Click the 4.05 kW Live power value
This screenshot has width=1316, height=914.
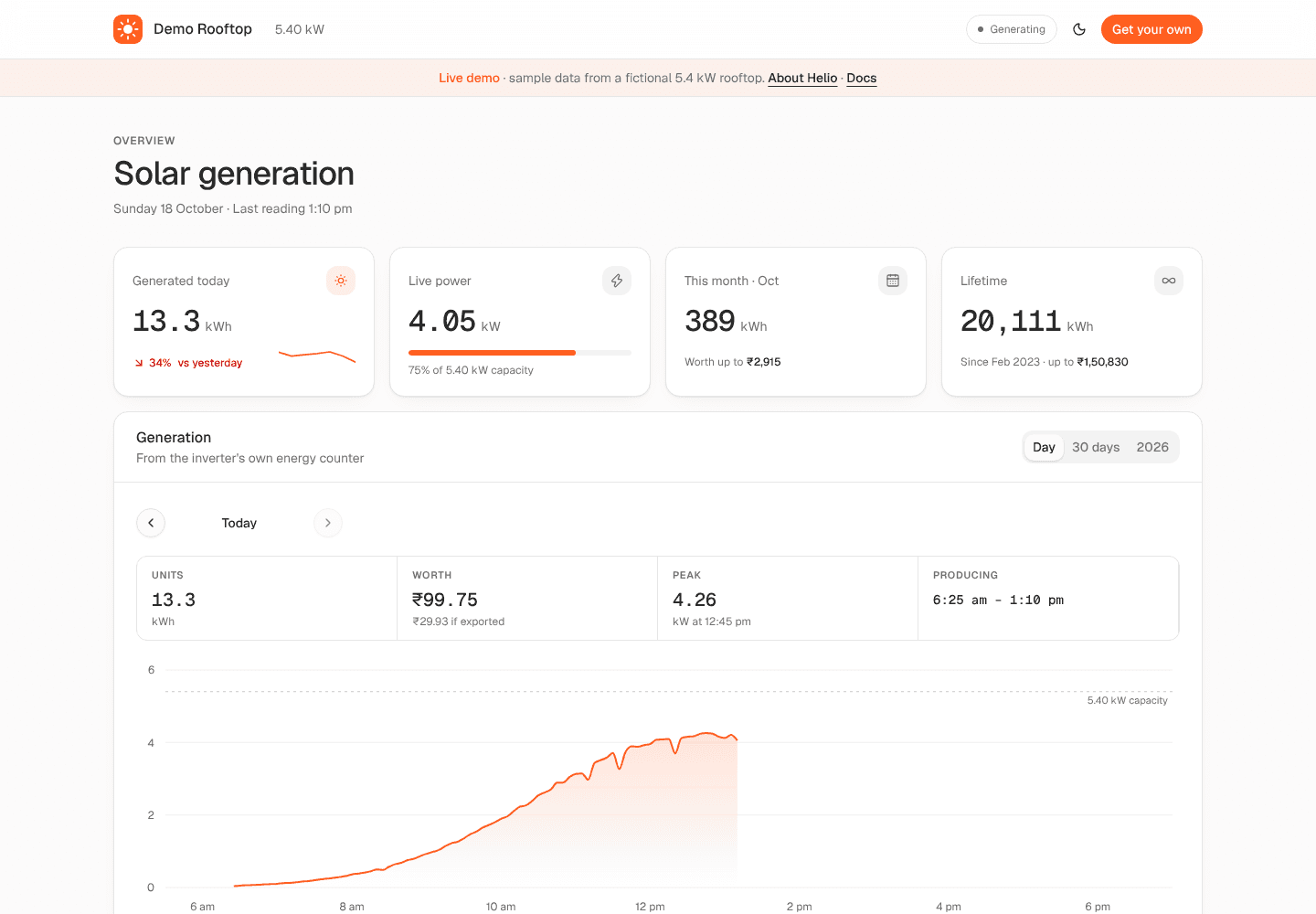454,322
